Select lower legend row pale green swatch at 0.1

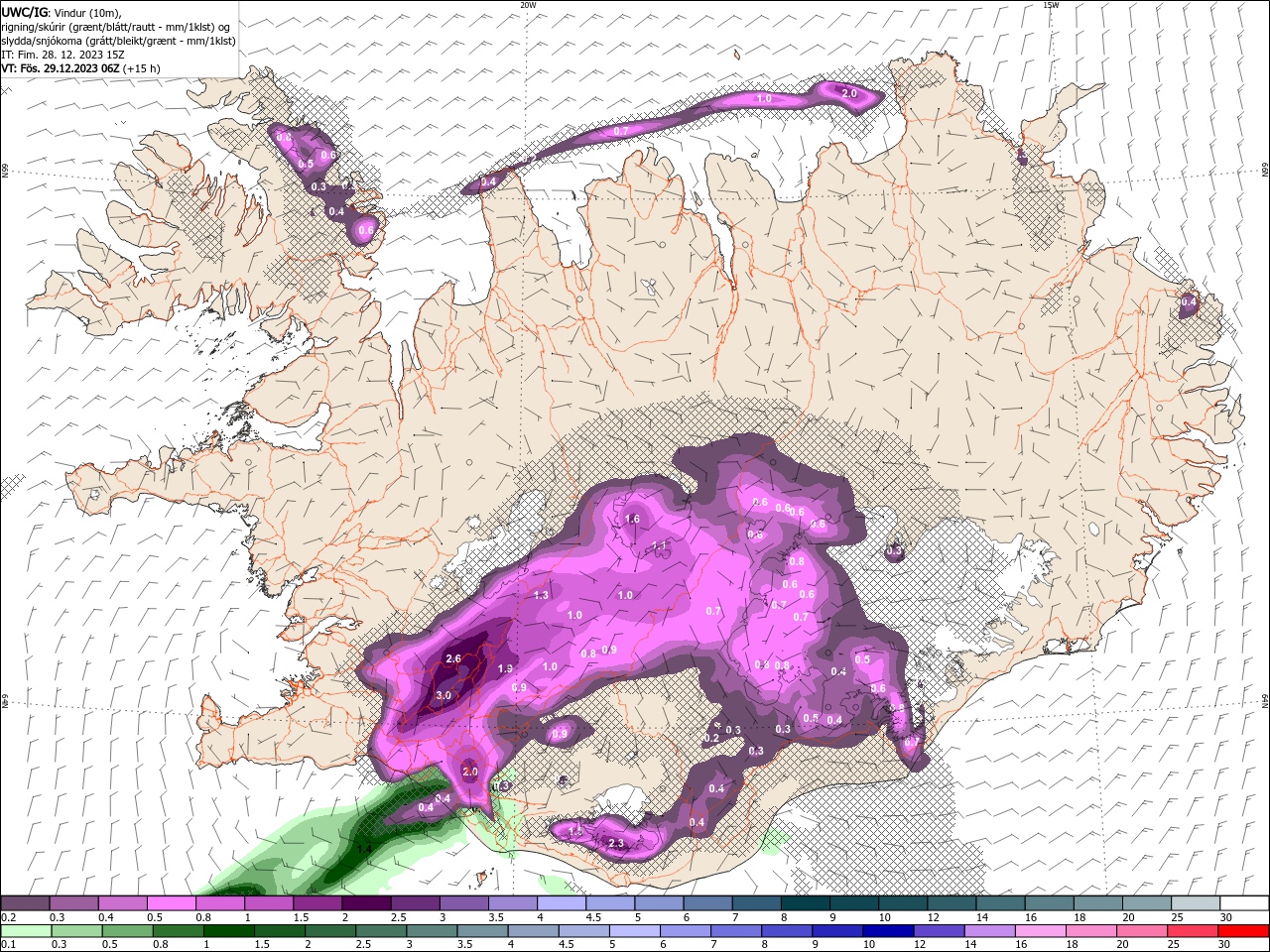tap(25, 931)
